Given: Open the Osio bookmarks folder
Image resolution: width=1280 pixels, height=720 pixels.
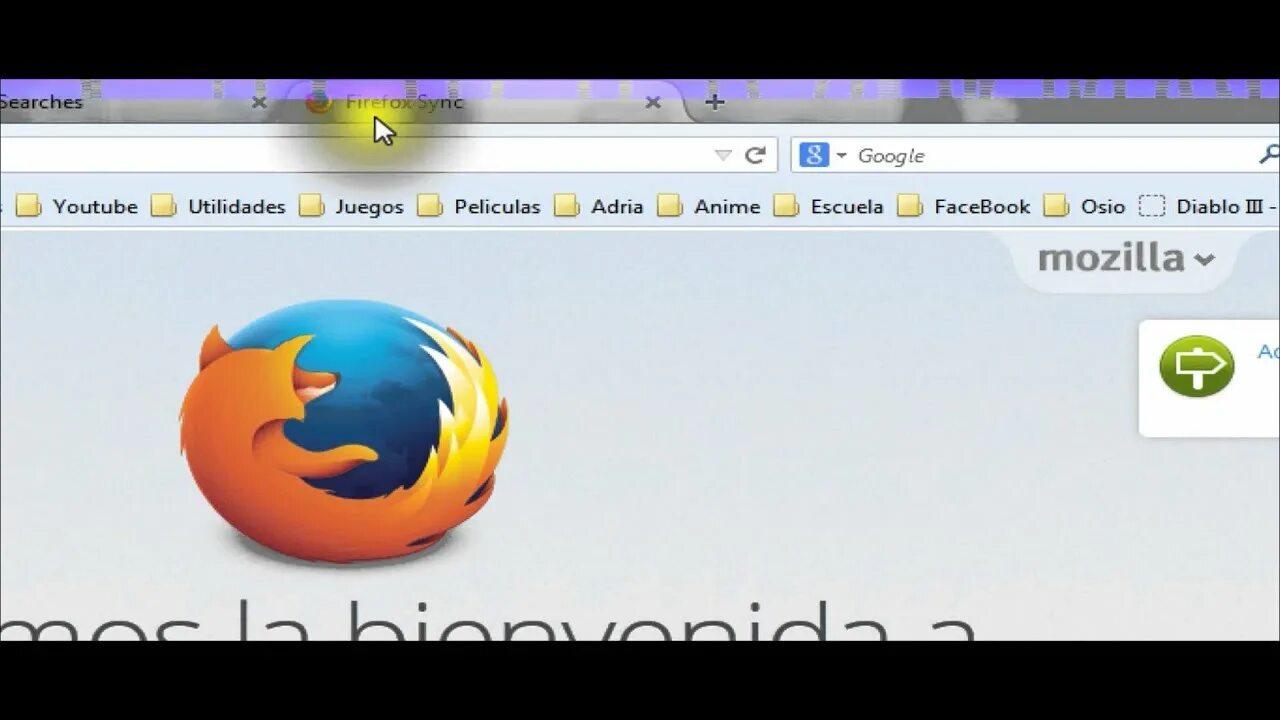Looking at the screenshot, I should coord(1084,206).
